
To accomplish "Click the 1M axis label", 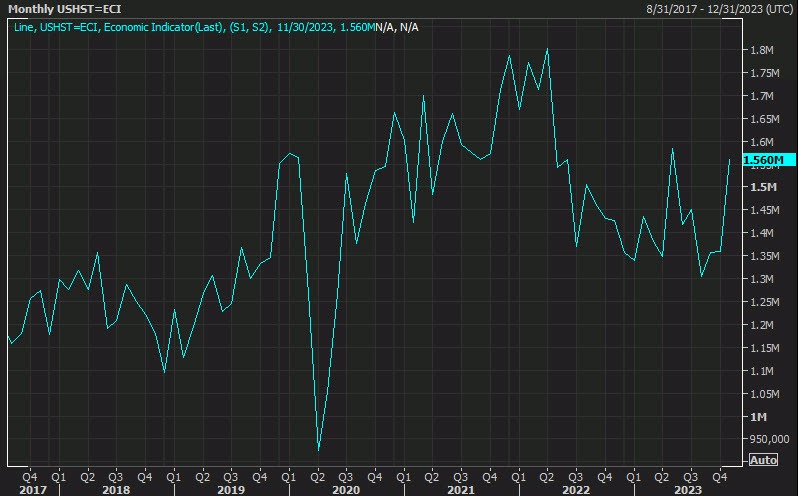I will (756, 416).
